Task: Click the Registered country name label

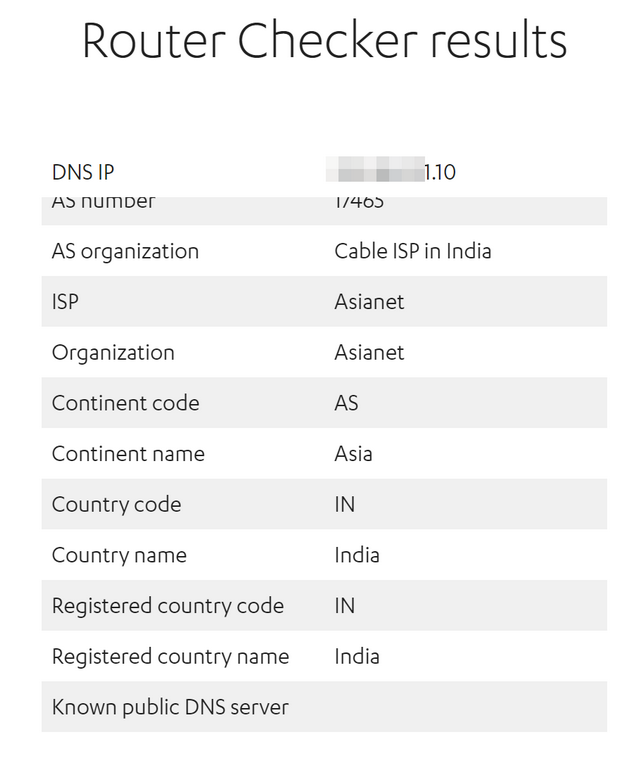Action: [170, 657]
